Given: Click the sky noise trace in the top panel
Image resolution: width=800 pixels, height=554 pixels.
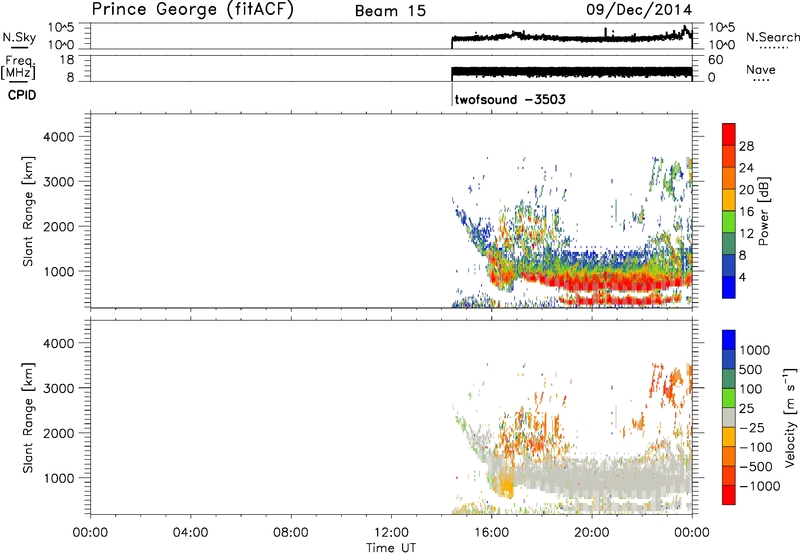Looking at the screenshot, I should [572, 37].
